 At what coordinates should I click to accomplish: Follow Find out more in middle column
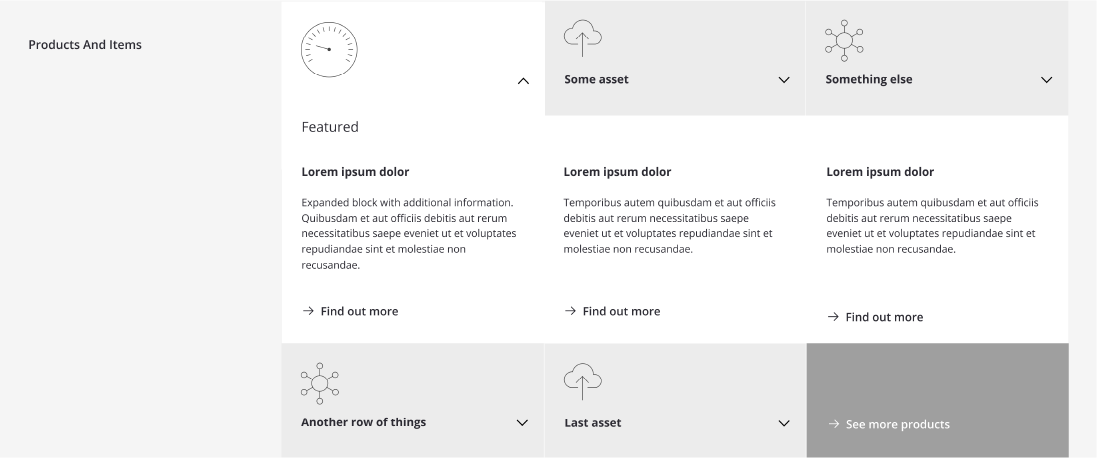click(621, 311)
